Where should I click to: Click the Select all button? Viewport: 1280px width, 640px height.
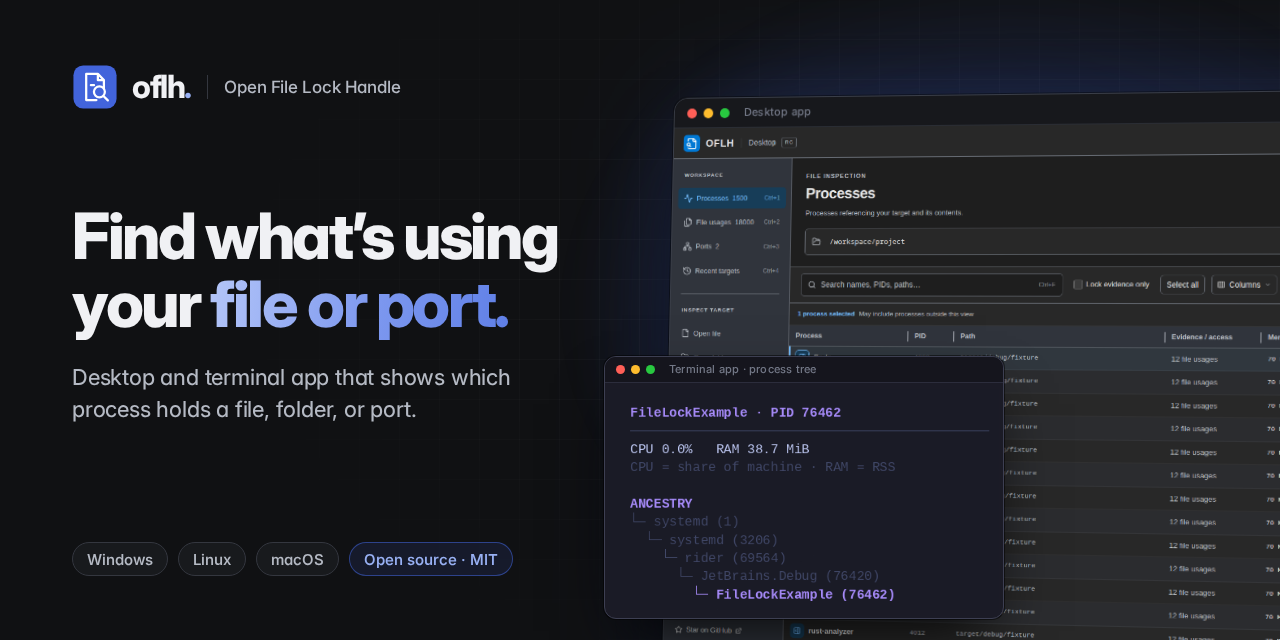click(1182, 285)
